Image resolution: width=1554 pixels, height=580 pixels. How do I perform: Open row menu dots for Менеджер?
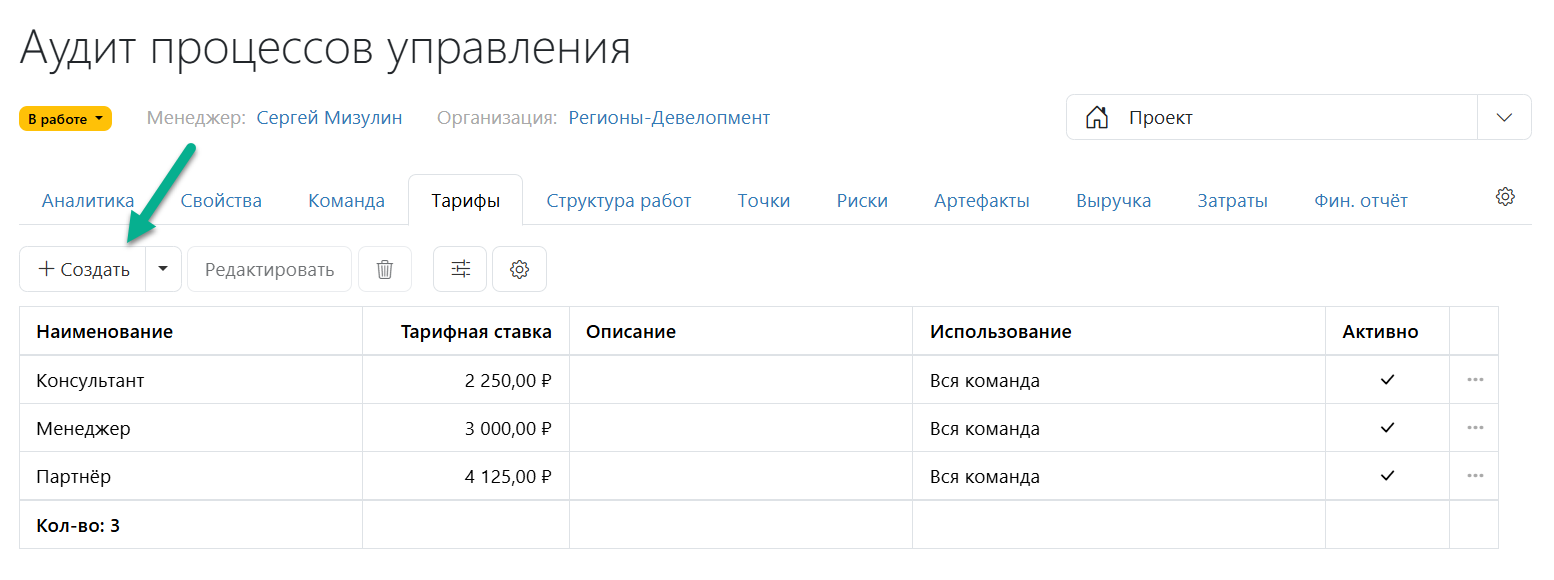pos(1475,428)
